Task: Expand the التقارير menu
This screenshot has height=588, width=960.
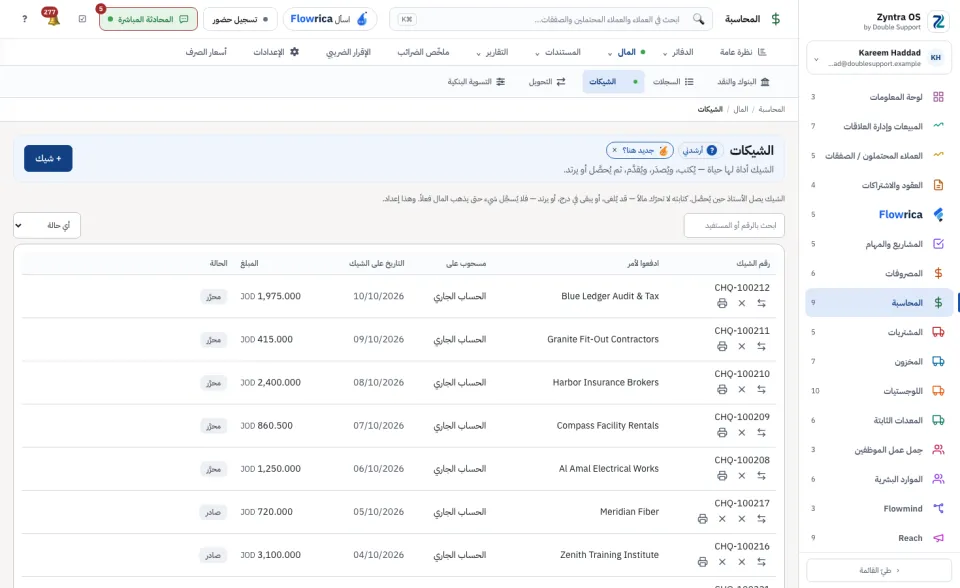Action: pyautogui.click(x=492, y=52)
